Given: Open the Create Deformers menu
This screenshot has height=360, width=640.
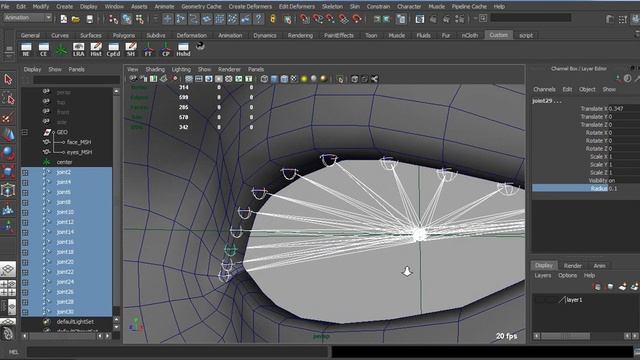Looking at the screenshot, I should click(250, 7).
